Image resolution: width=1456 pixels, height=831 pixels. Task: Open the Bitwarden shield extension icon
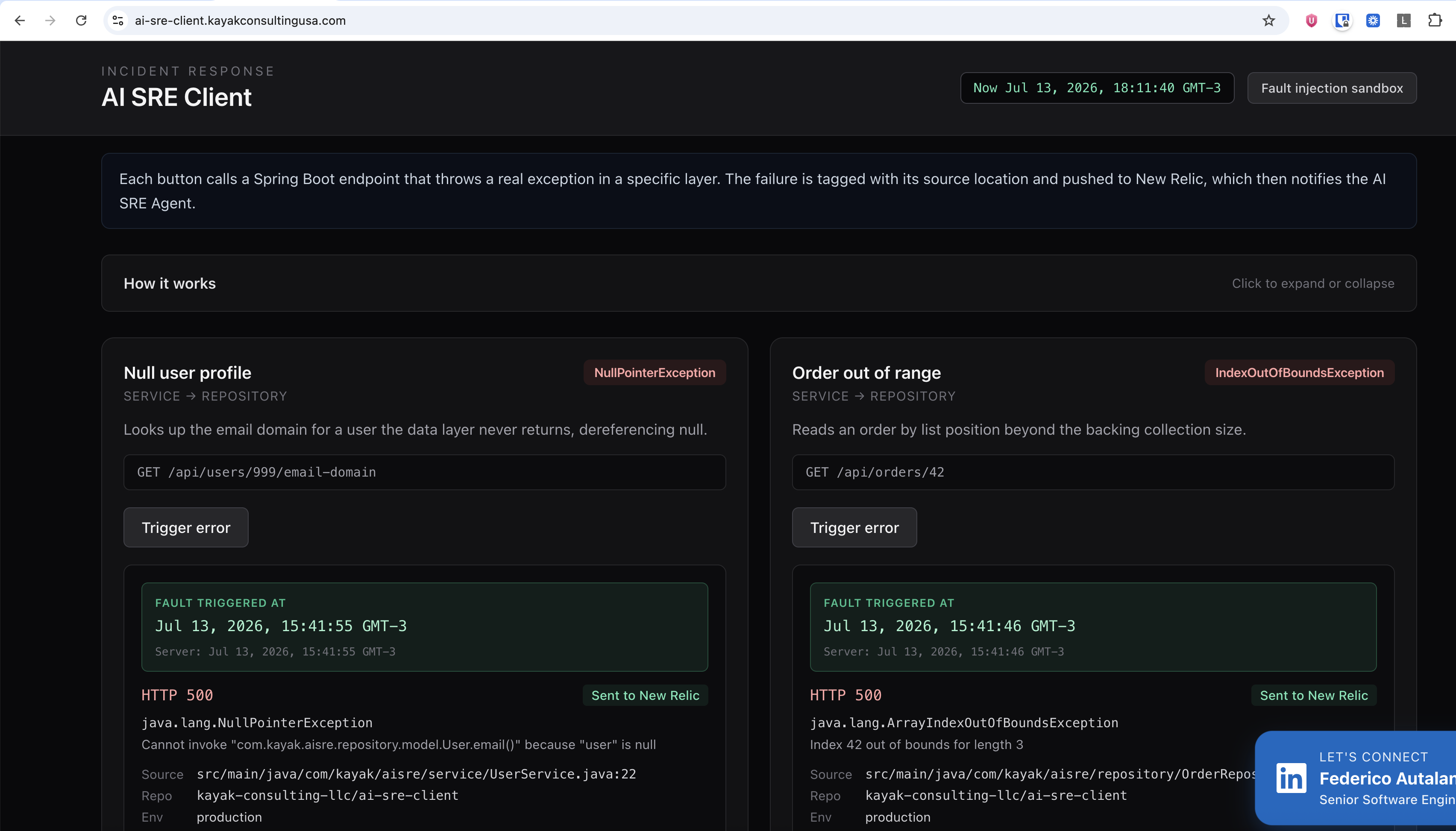(x=1342, y=20)
